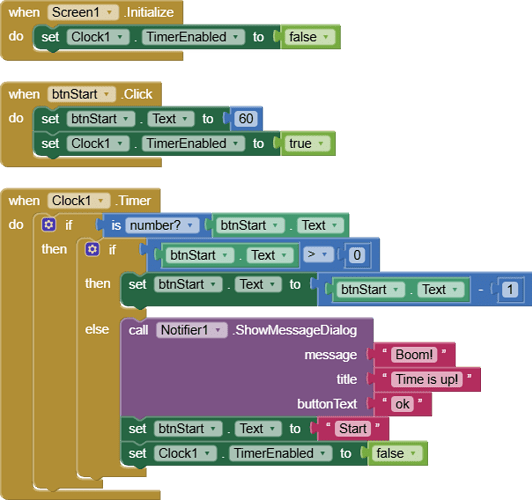The width and height of the screenshot is (532, 500).
Task: Open mutator gear on outer if block
Action: pyautogui.click(x=49, y=225)
